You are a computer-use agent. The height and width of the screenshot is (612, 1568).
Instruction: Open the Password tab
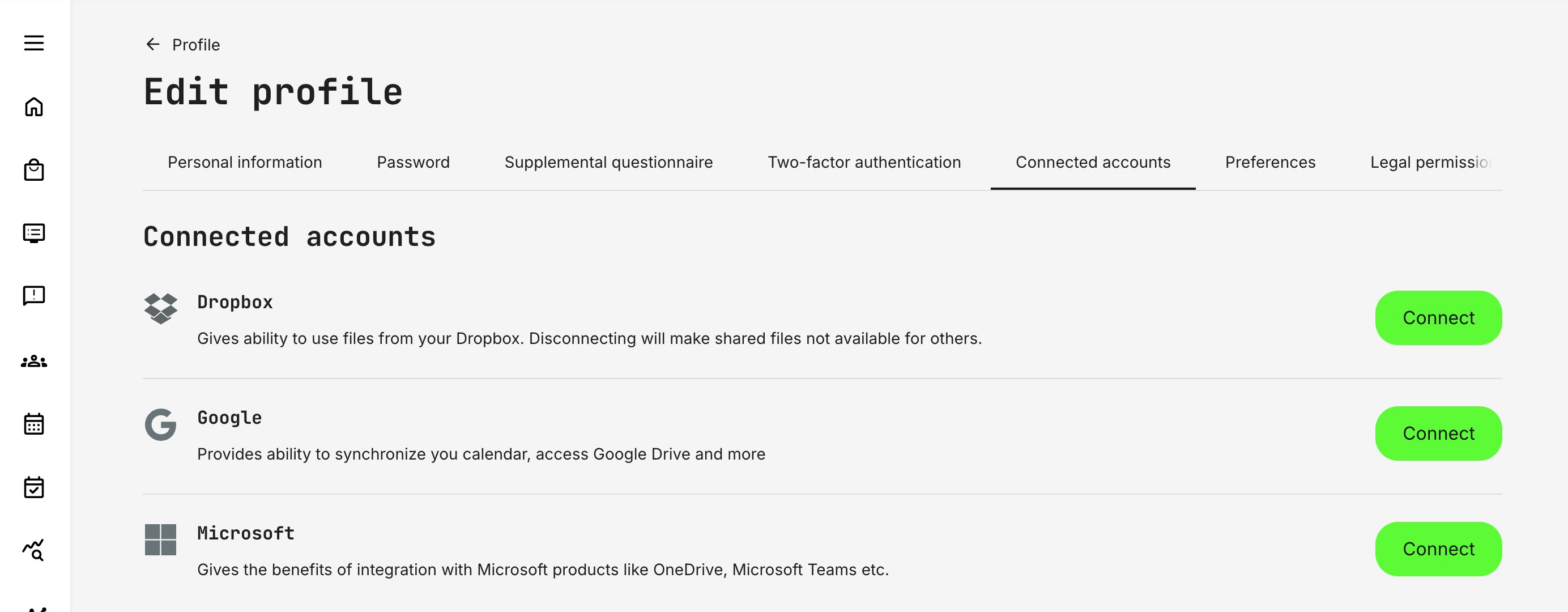[414, 162]
